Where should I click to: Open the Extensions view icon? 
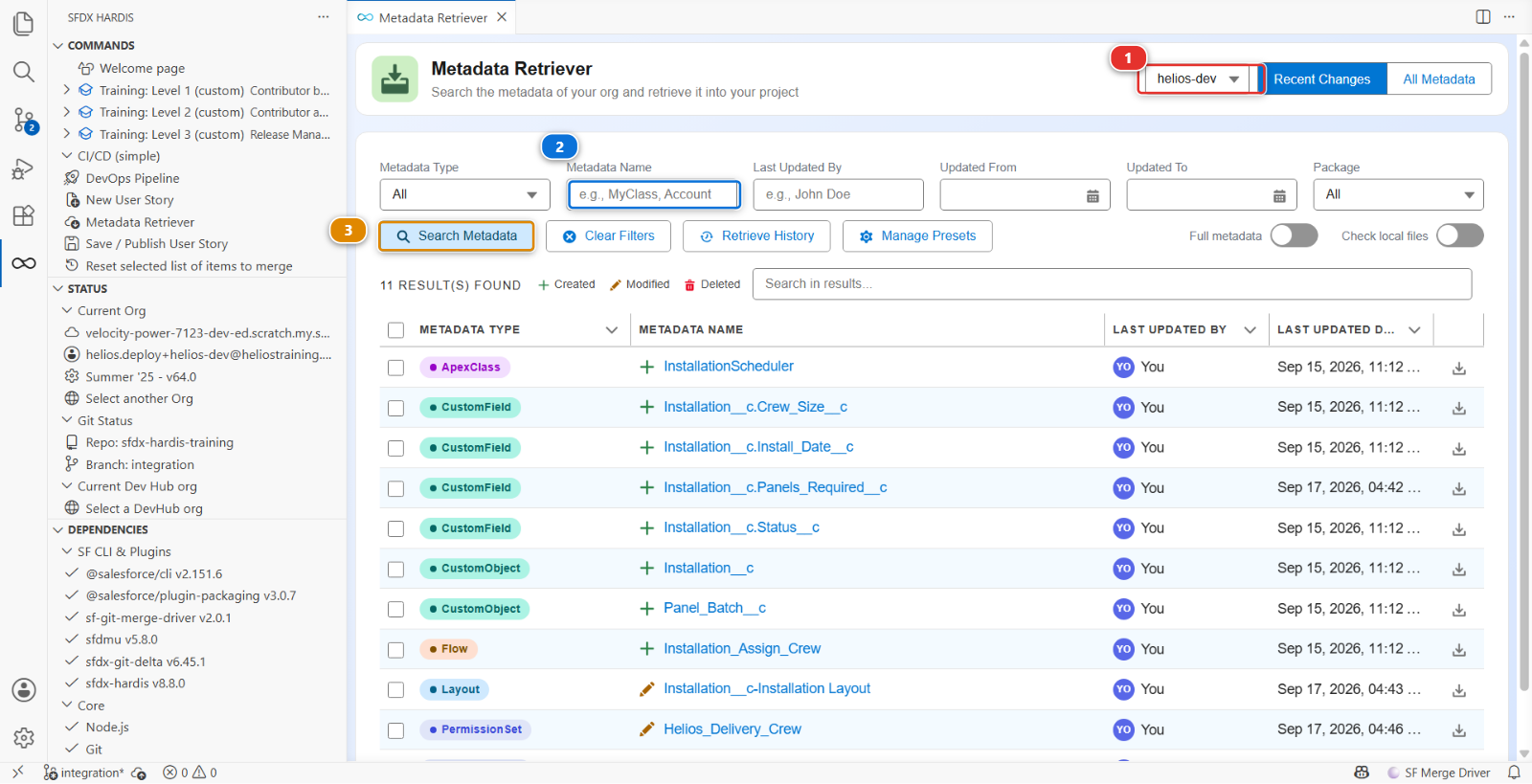tap(24, 215)
